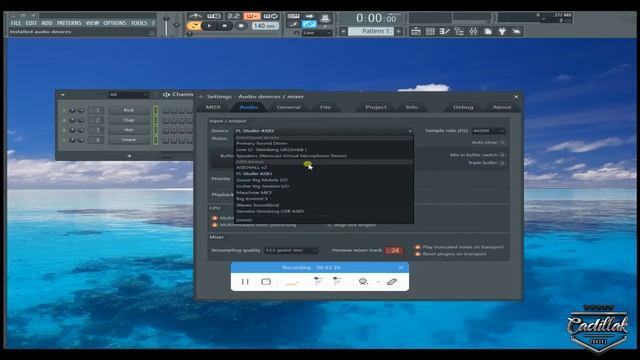Click the plus button beside Pattern 1
The height and width of the screenshot is (360, 640).
click(x=399, y=31)
